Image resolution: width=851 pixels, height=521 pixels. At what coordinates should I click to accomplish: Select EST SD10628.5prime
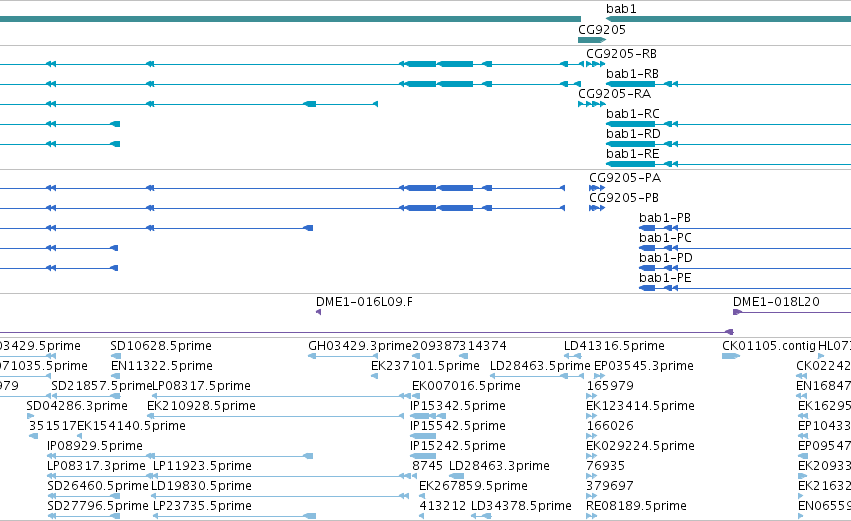coord(161,346)
